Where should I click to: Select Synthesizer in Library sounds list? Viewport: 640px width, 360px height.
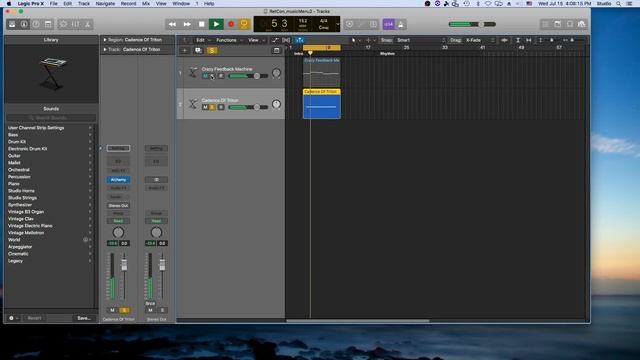[x=20, y=204]
